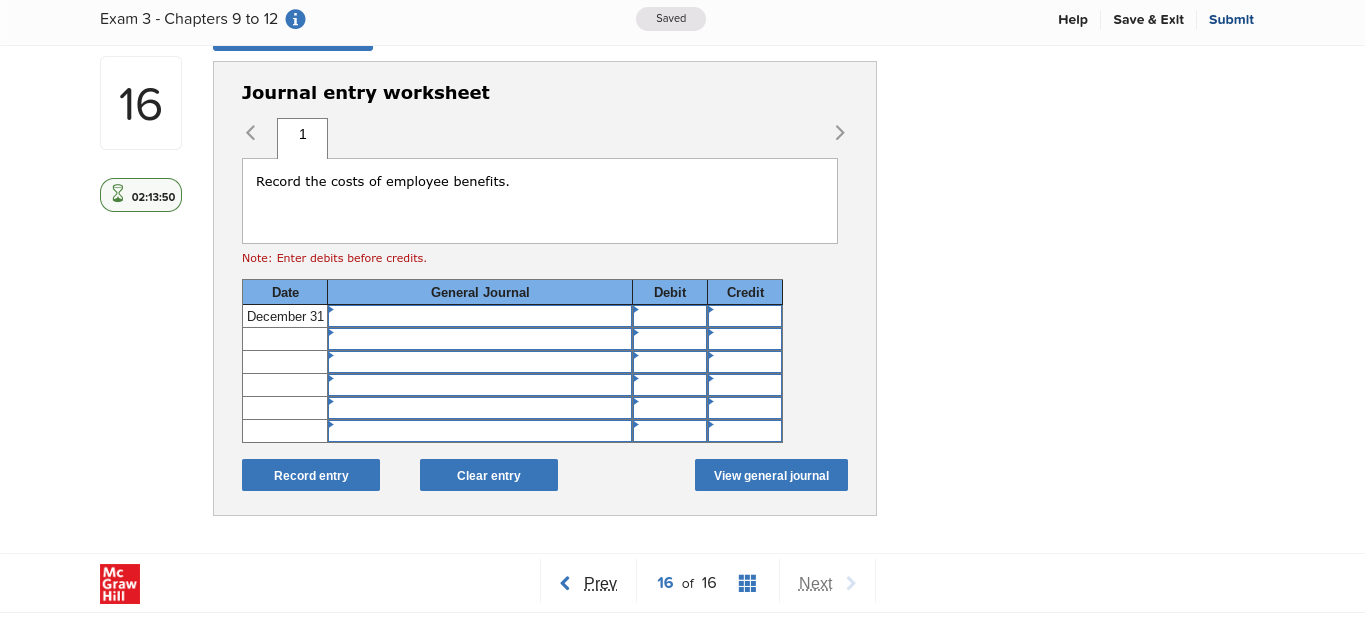This screenshot has width=1365, height=617.
Task: Open the account dropdown in the second journal row
Action: pos(479,339)
